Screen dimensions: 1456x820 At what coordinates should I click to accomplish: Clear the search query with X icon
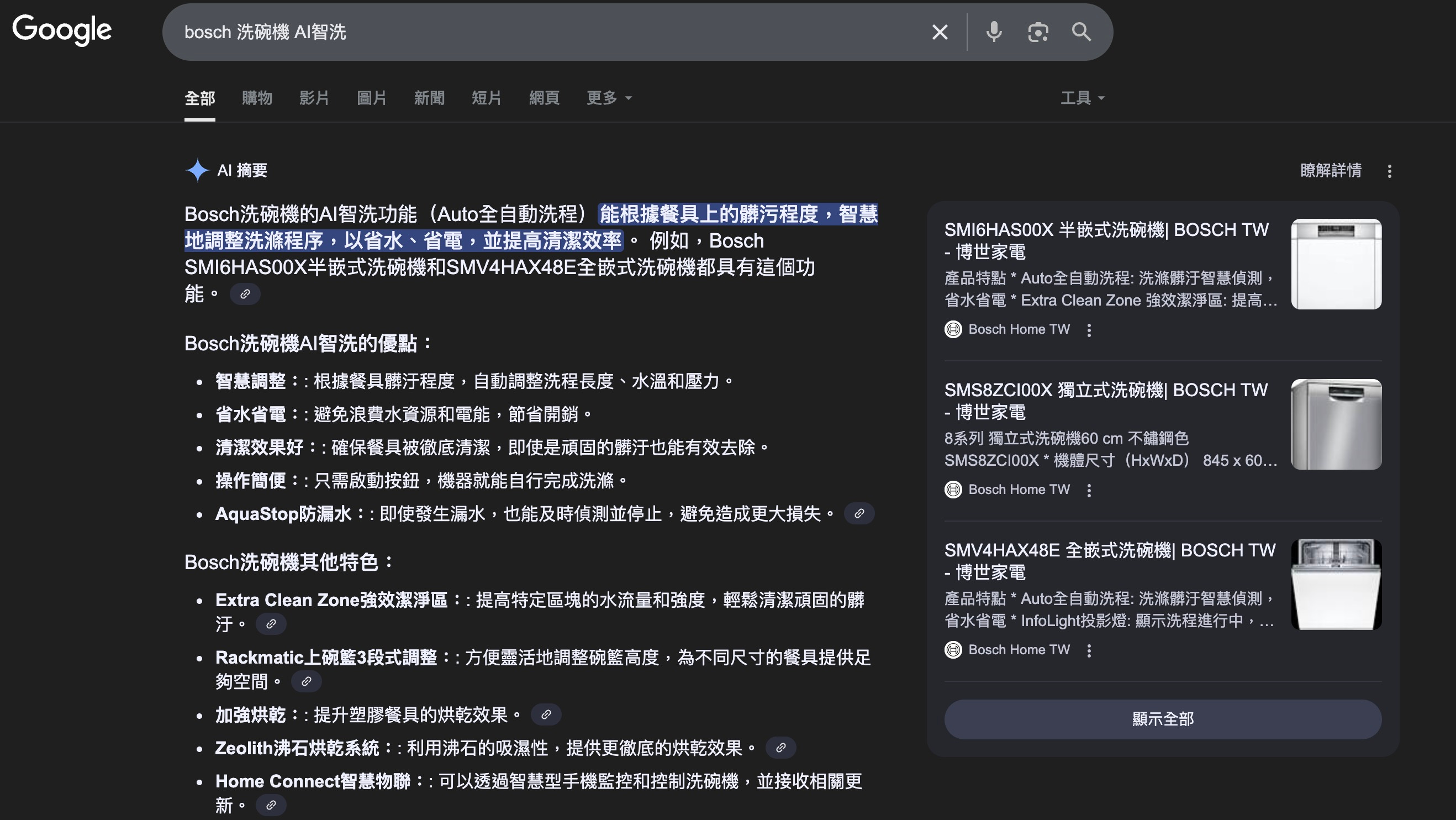click(x=940, y=32)
